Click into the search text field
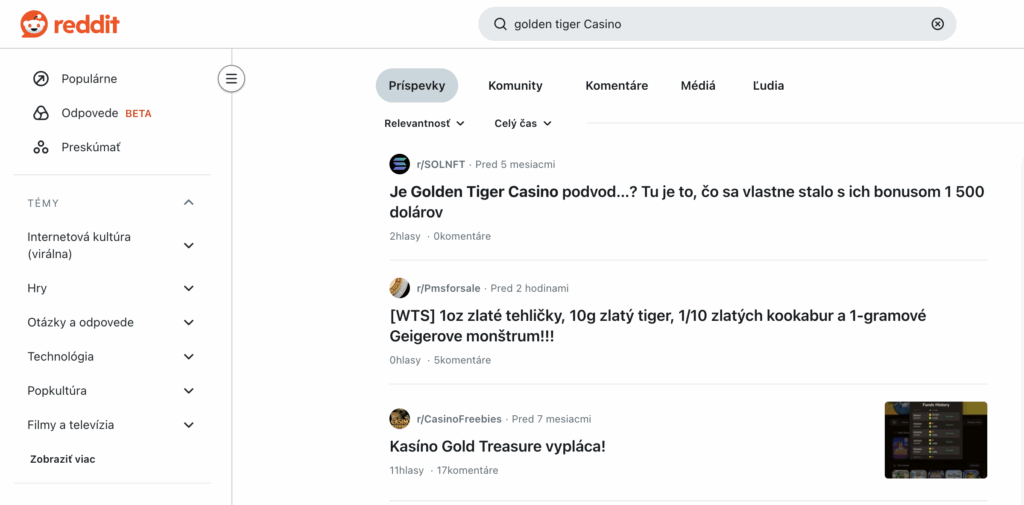 point(710,24)
